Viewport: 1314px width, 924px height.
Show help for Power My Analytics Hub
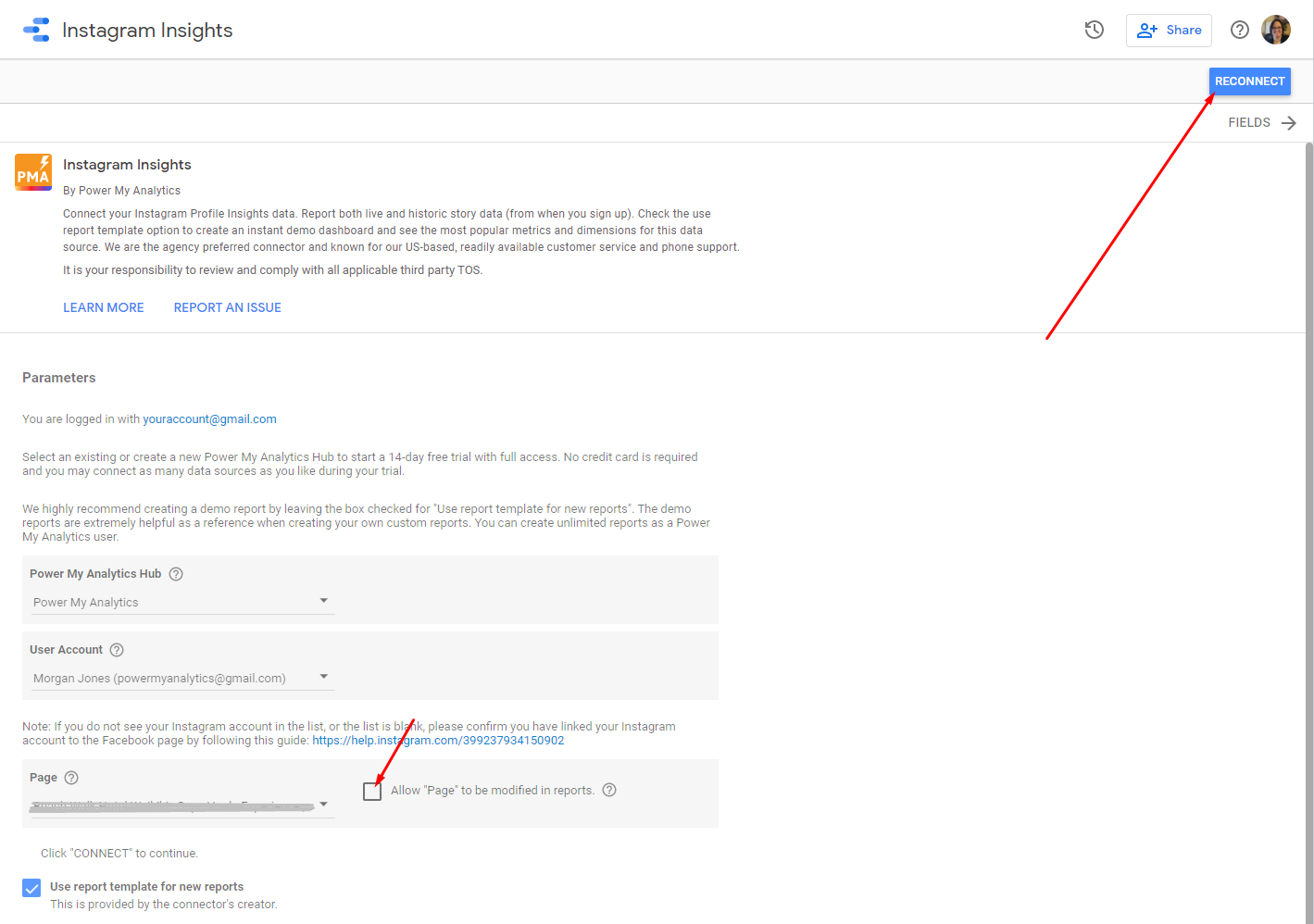(x=176, y=574)
